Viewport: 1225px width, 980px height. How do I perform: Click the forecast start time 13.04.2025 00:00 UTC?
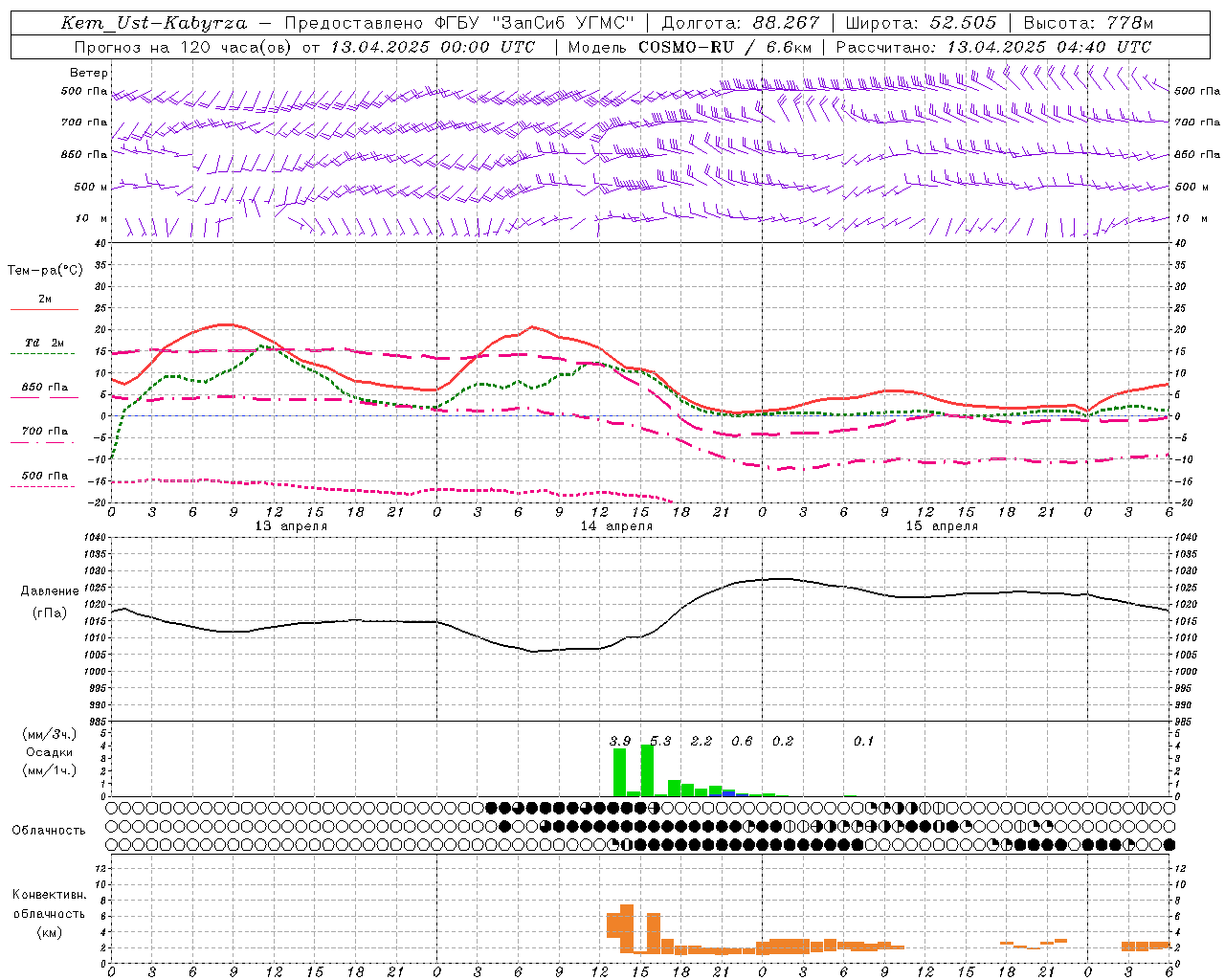point(432,47)
